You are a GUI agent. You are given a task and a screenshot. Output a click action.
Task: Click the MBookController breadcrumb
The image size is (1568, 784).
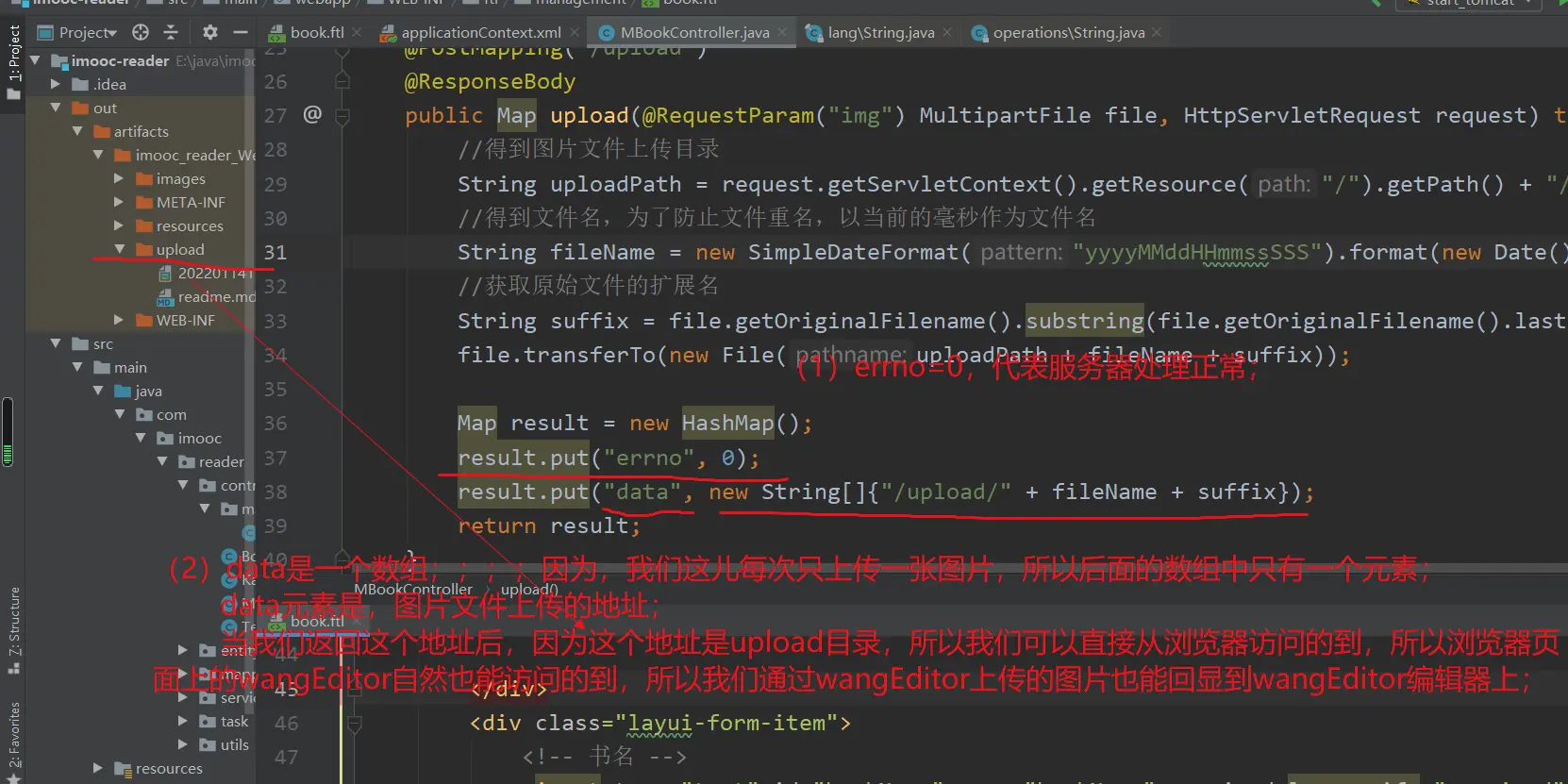pyautogui.click(x=413, y=589)
